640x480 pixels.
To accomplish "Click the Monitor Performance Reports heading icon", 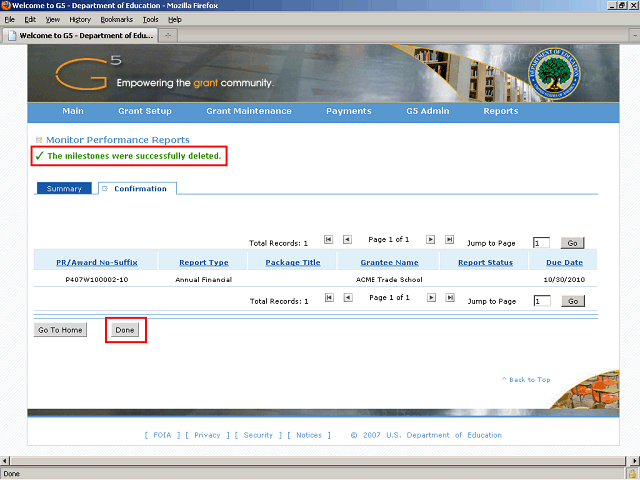I will click(39, 140).
